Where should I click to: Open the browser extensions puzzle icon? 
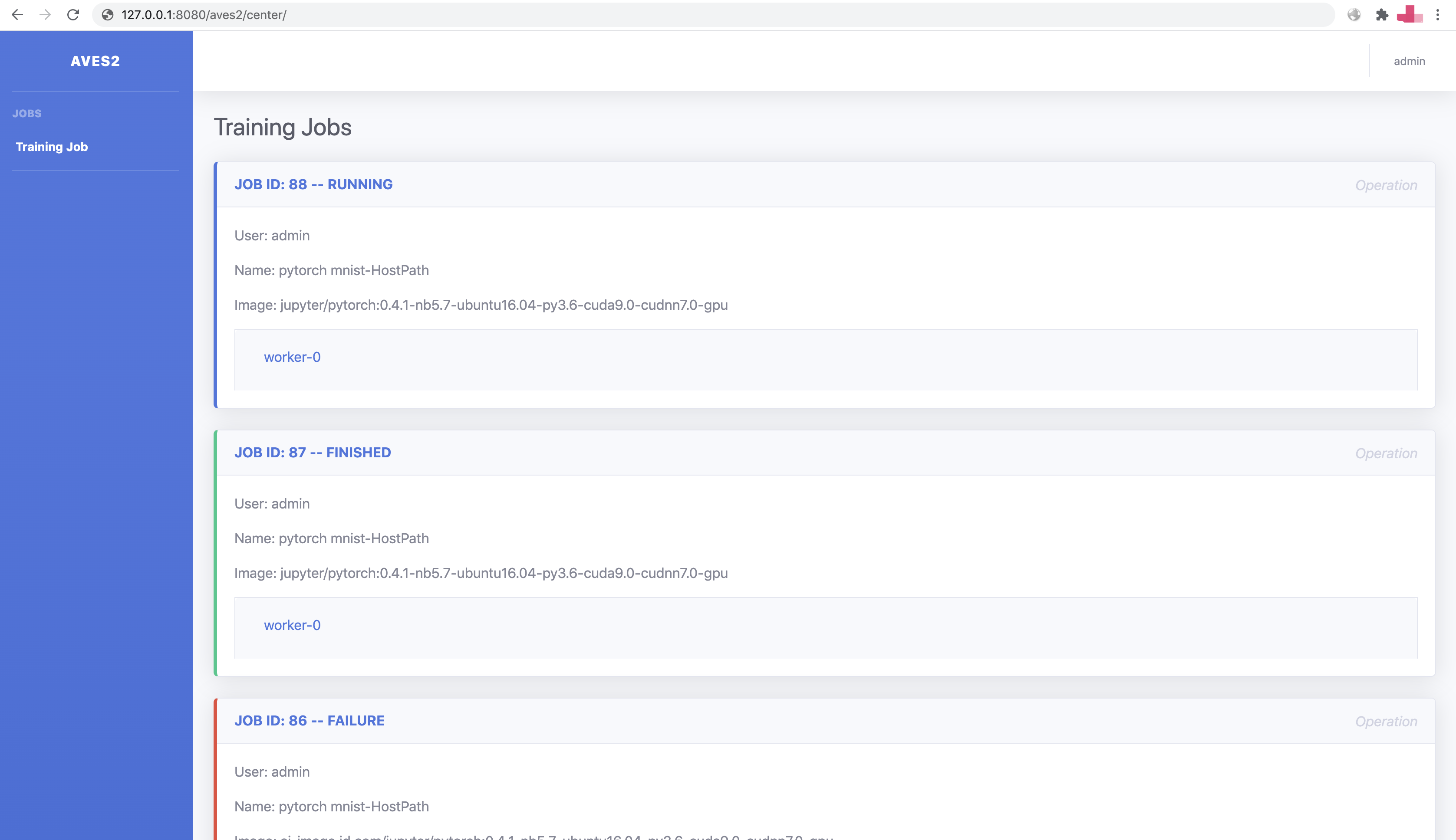(x=1382, y=14)
